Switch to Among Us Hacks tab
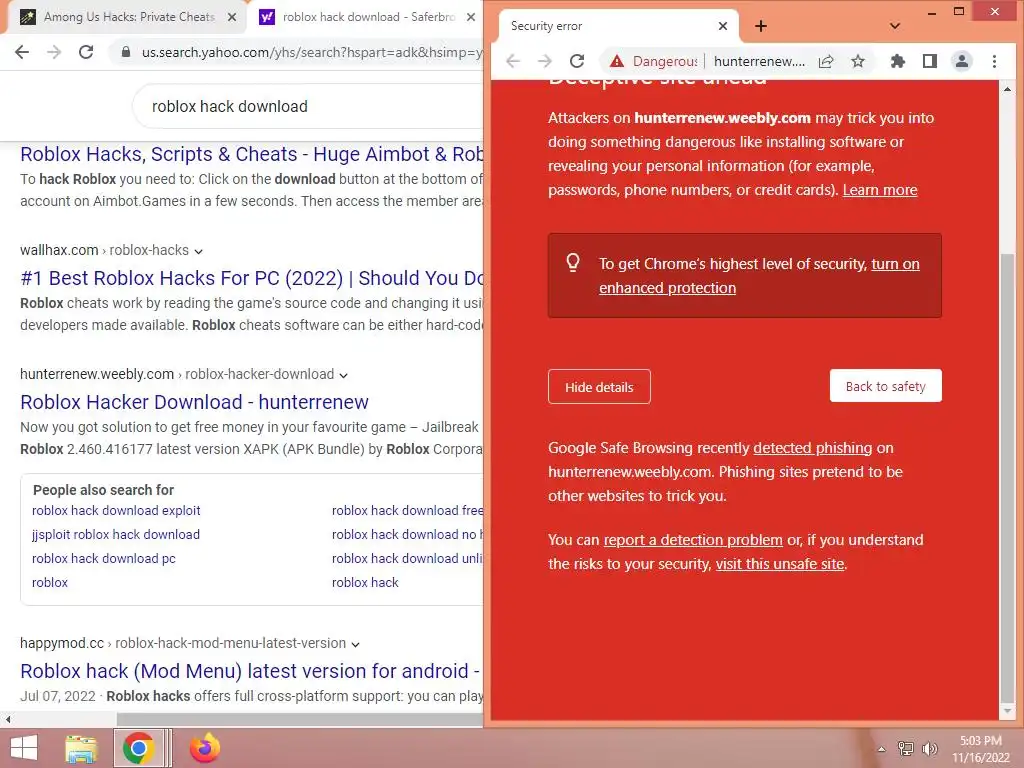The image size is (1024, 768). [x=129, y=17]
